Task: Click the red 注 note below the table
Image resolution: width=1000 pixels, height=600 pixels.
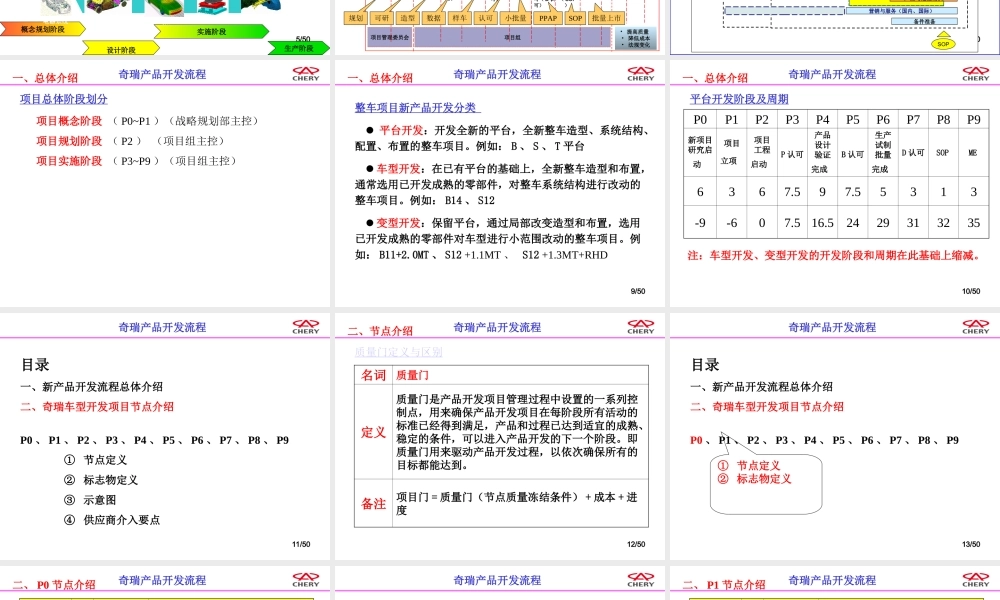Action: point(834,255)
